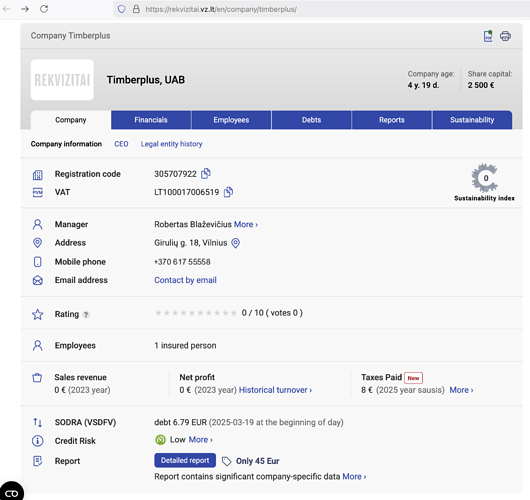Click the SODRA up-down arrows icon
The image size is (530, 500).
pyautogui.click(x=38, y=423)
